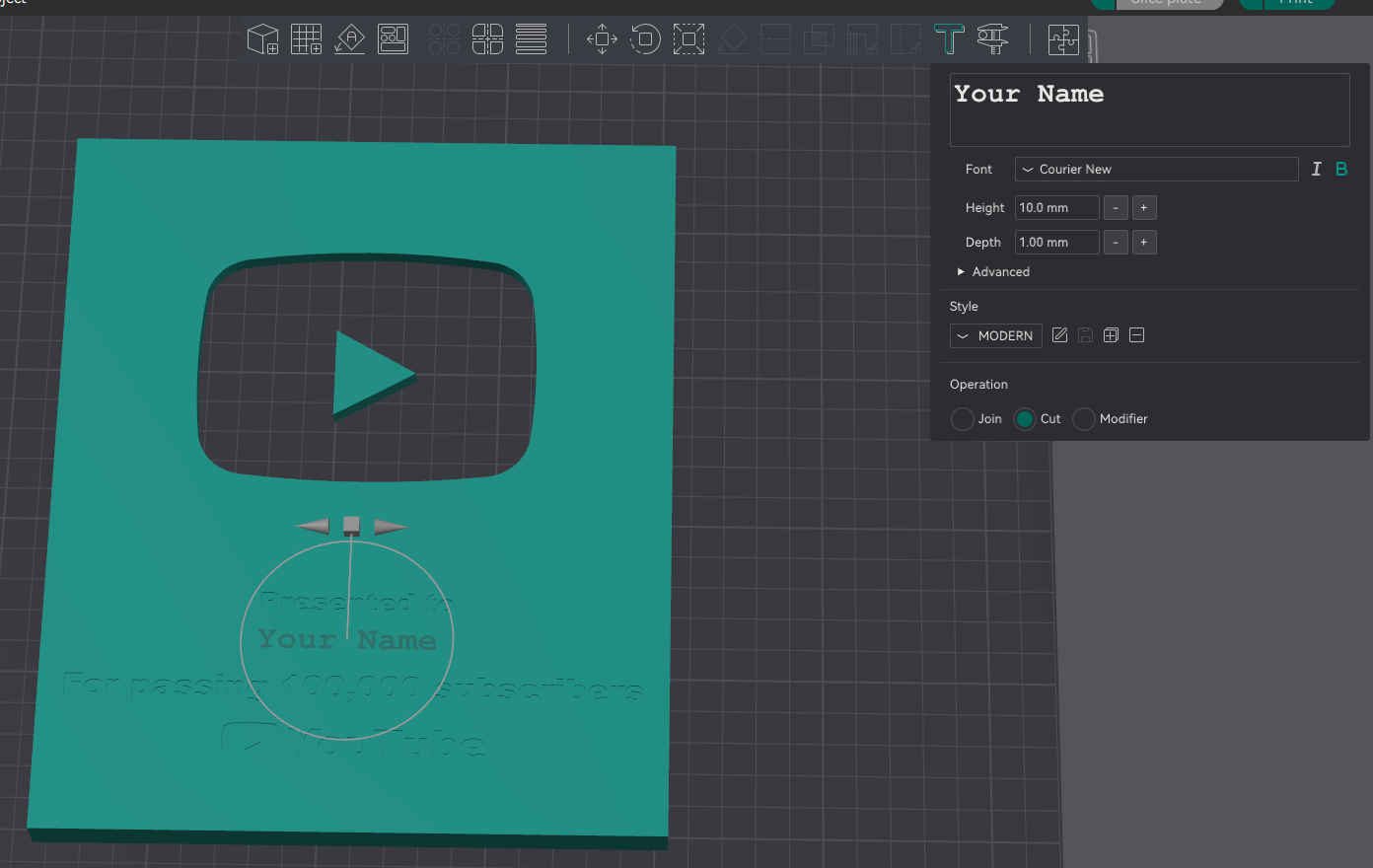Increase the text Depth value

coord(1144,243)
